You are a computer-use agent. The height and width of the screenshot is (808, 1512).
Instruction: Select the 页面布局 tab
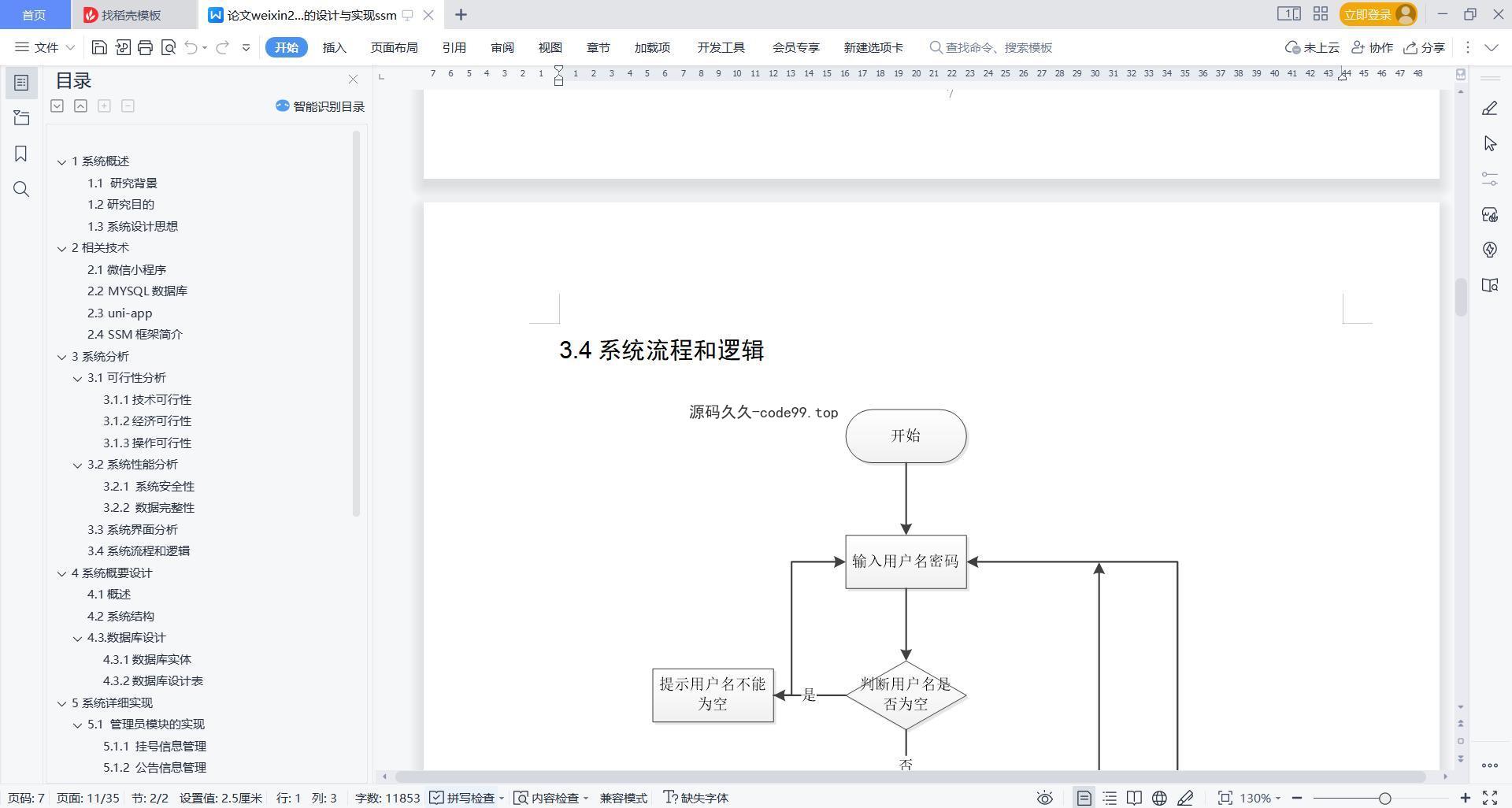[x=394, y=47]
